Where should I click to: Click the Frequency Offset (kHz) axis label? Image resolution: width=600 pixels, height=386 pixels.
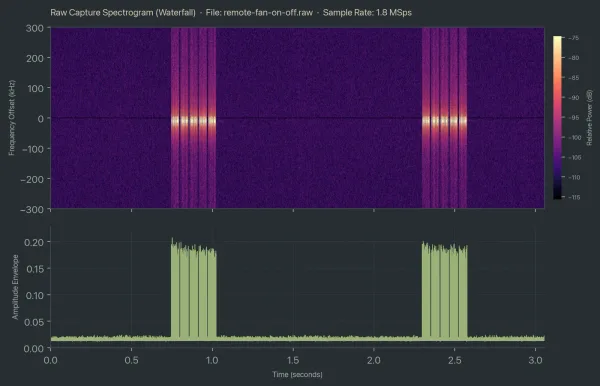click(12, 117)
